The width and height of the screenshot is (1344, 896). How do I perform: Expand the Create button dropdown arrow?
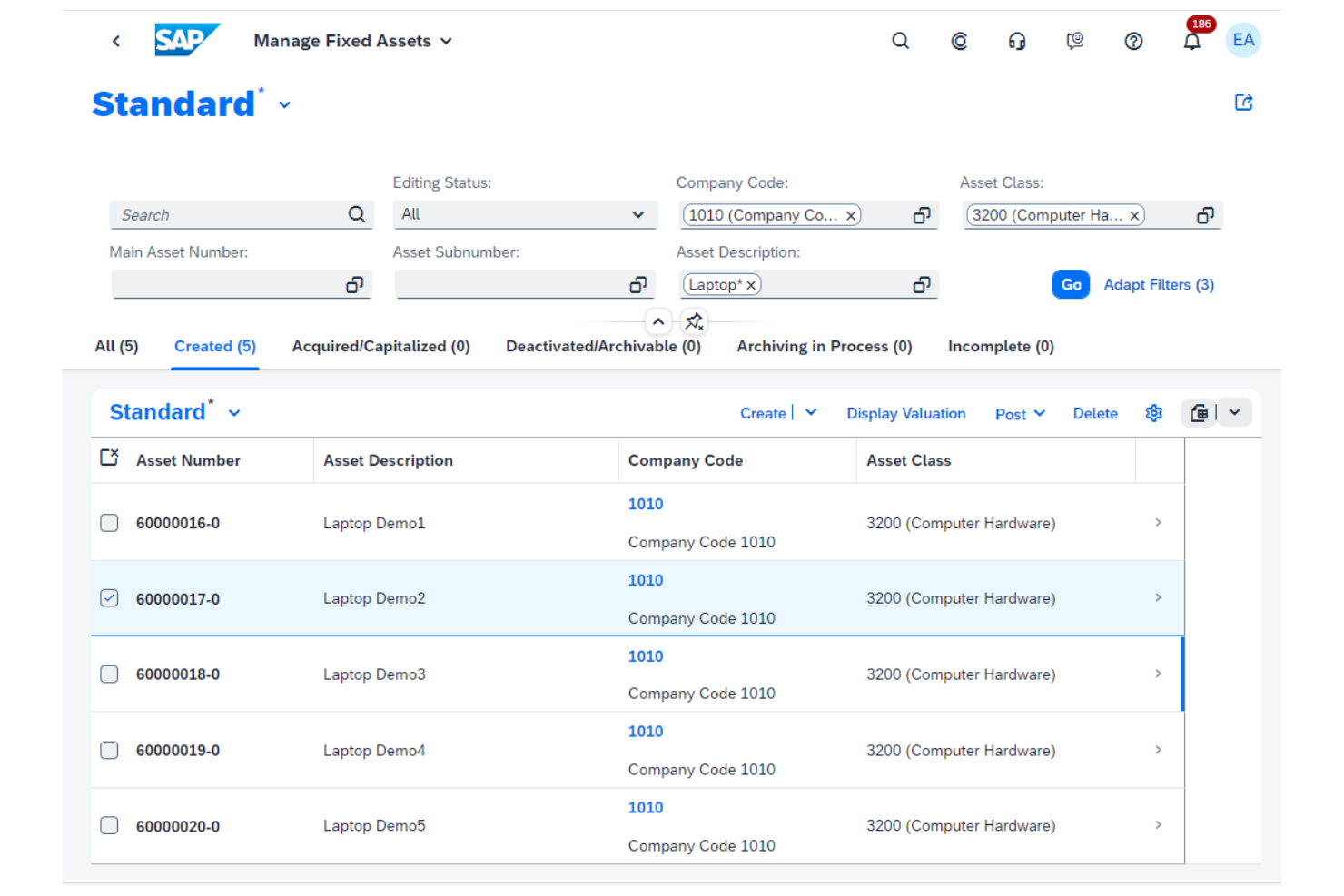click(x=811, y=413)
